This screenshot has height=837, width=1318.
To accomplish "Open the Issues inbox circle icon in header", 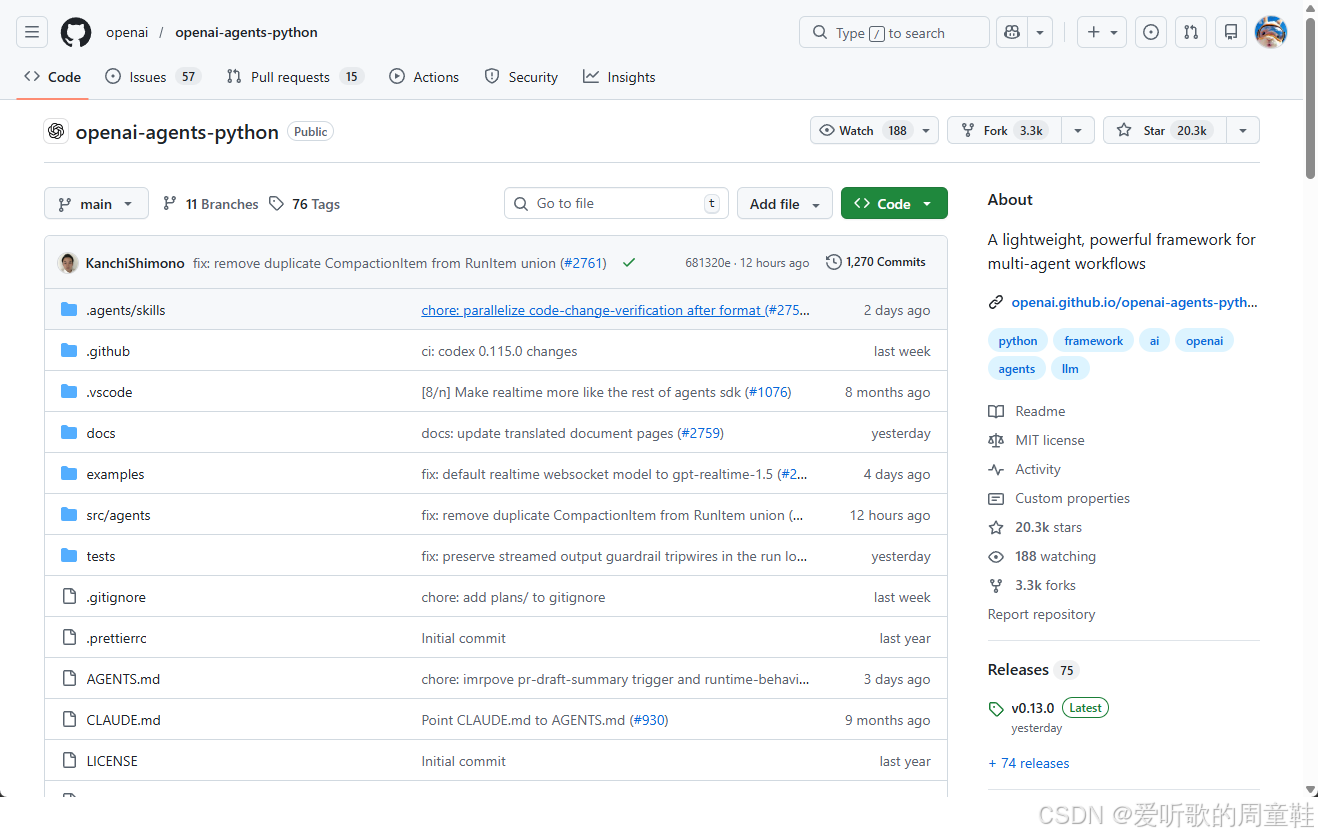I will click(1151, 32).
